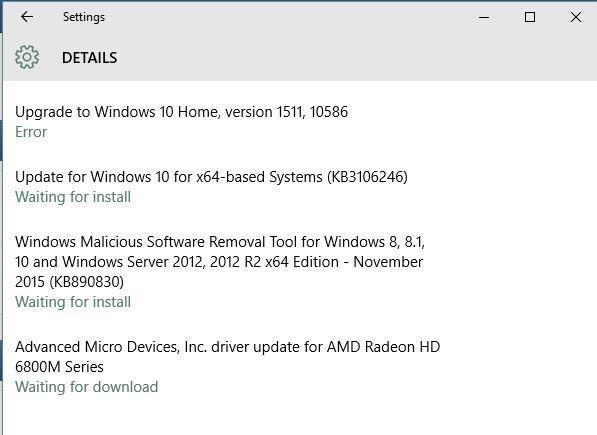Minimize the Settings window
597x435 pixels.
484,17
